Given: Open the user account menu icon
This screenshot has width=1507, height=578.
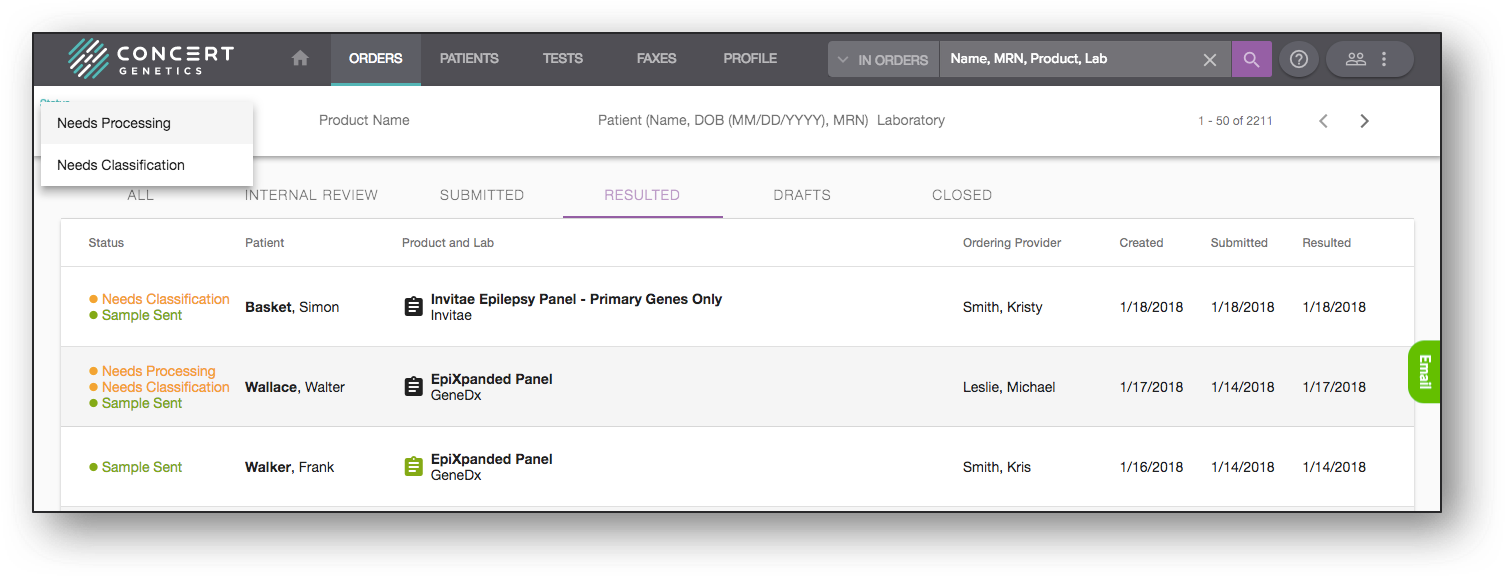Looking at the screenshot, I should 1356,59.
